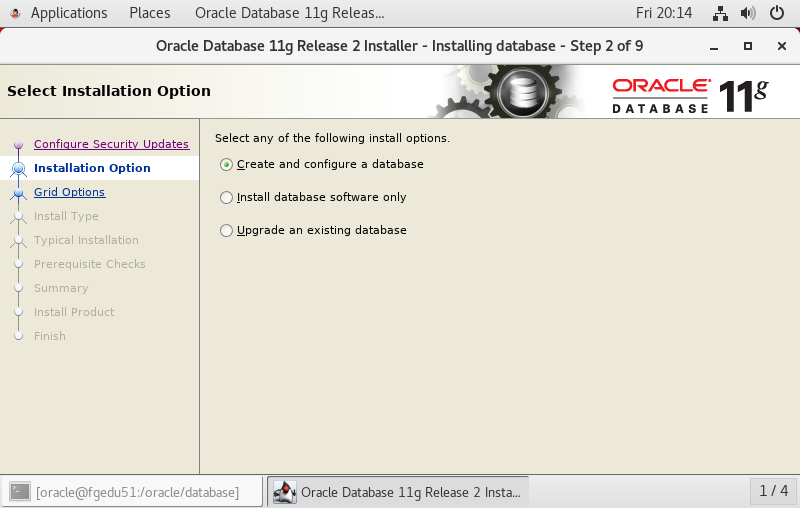Viewport: 800px width, 508px height.
Task: Click the Grid Options step bullet icon
Action: tap(18, 193)
